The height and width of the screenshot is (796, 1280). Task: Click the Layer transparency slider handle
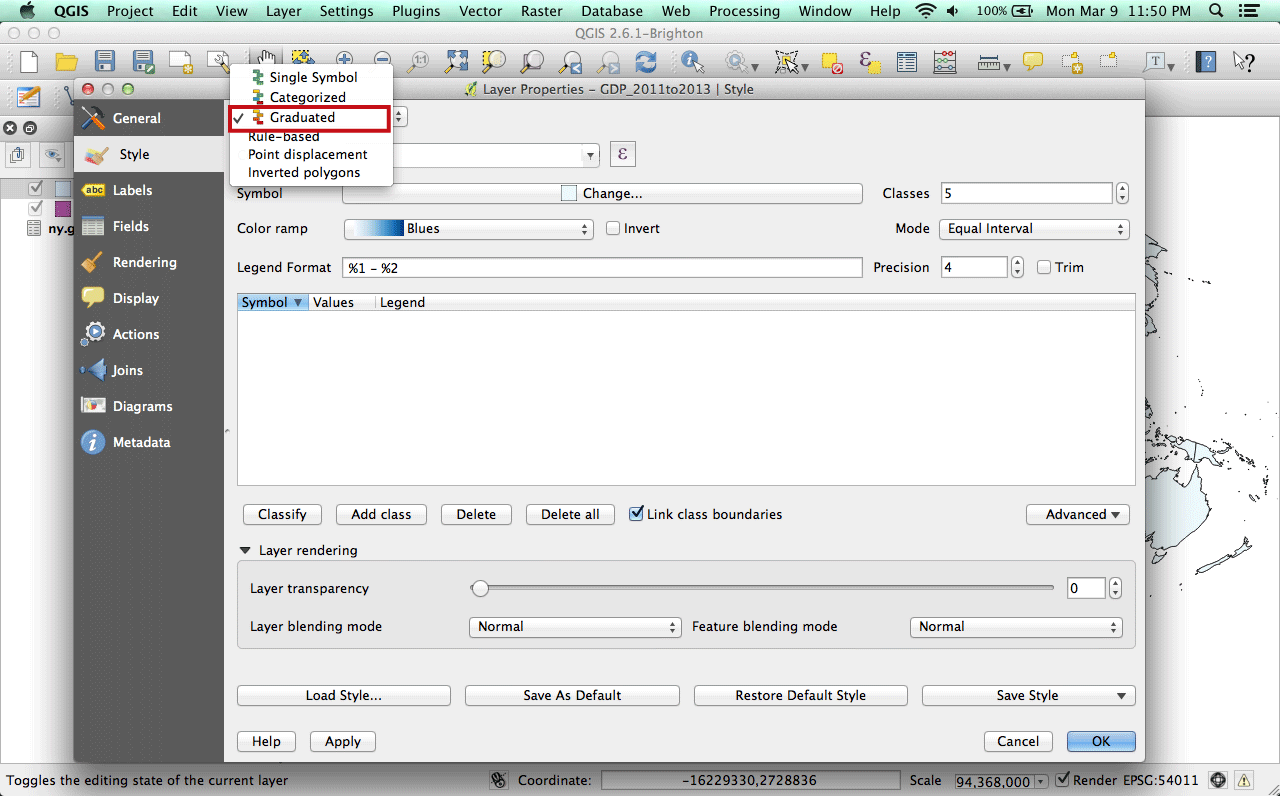[480, 588]
